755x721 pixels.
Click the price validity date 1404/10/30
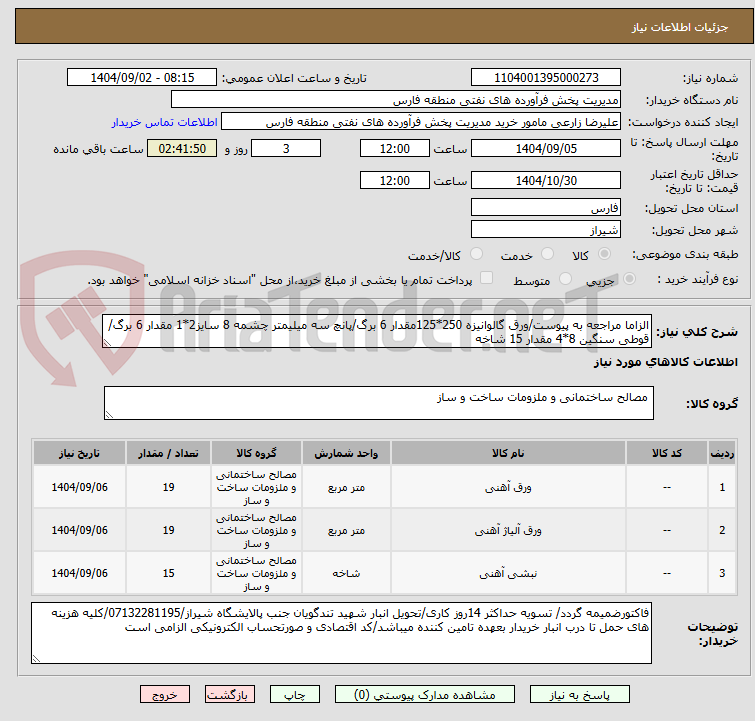(x=546, y=181)
